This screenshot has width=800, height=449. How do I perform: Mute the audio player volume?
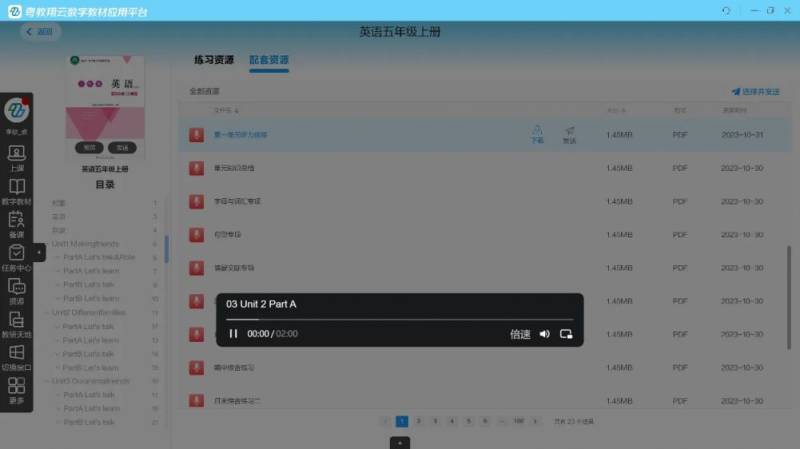pos(545,334)
